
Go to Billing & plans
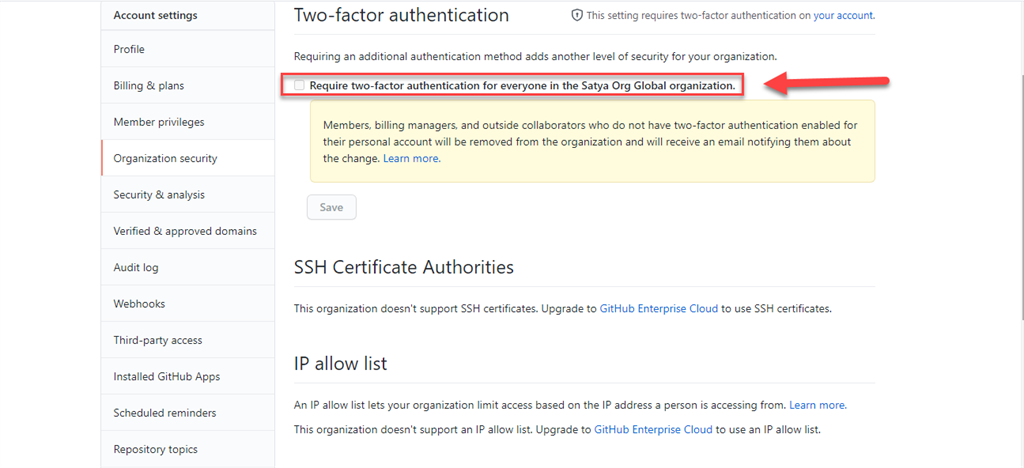point(187,86)
